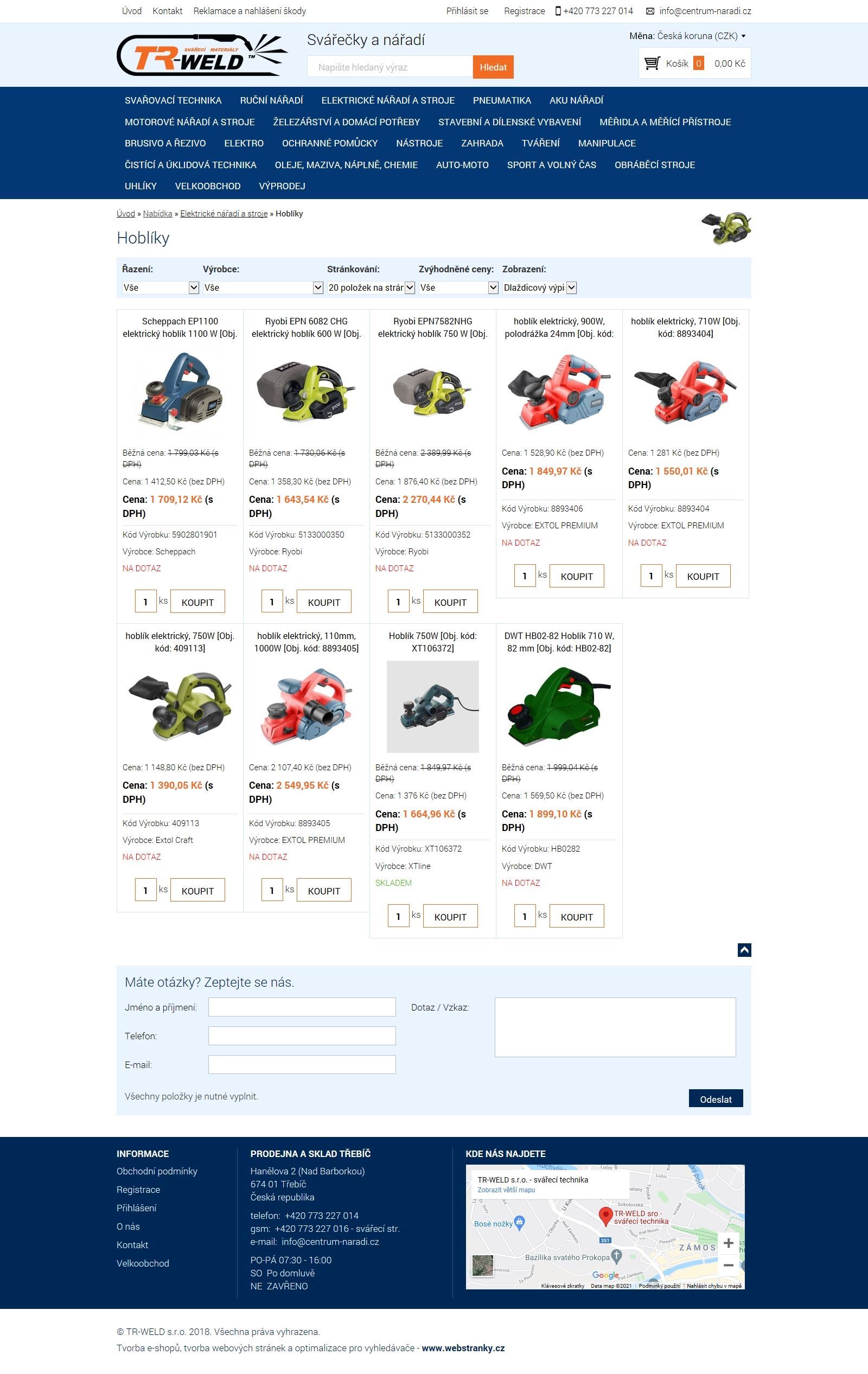
Task: Open O nás footer link
Action: pyautogui.click(x=129, y=1227)
